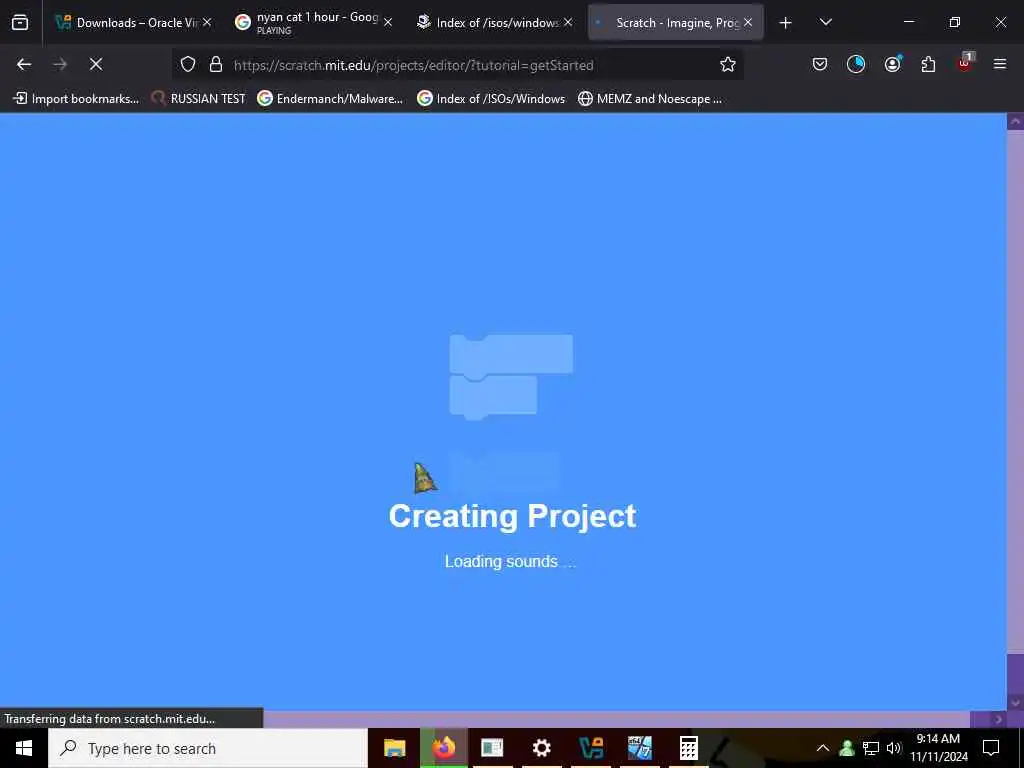Open Index of /ISOs/Windows bookmark
Screen dimensions: 1024x768
point(491,99)
